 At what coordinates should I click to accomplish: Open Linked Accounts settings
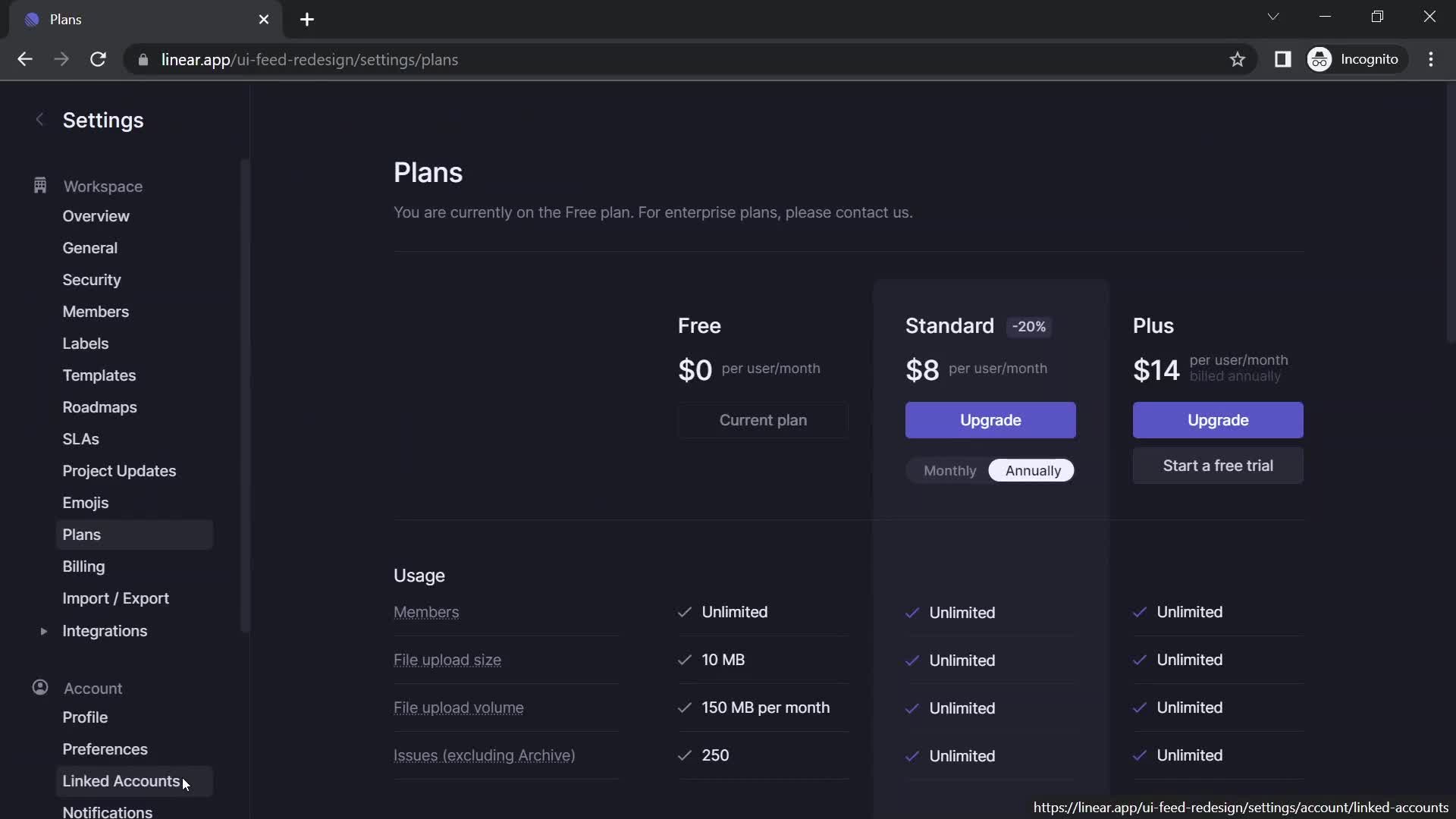click(121, 781)
